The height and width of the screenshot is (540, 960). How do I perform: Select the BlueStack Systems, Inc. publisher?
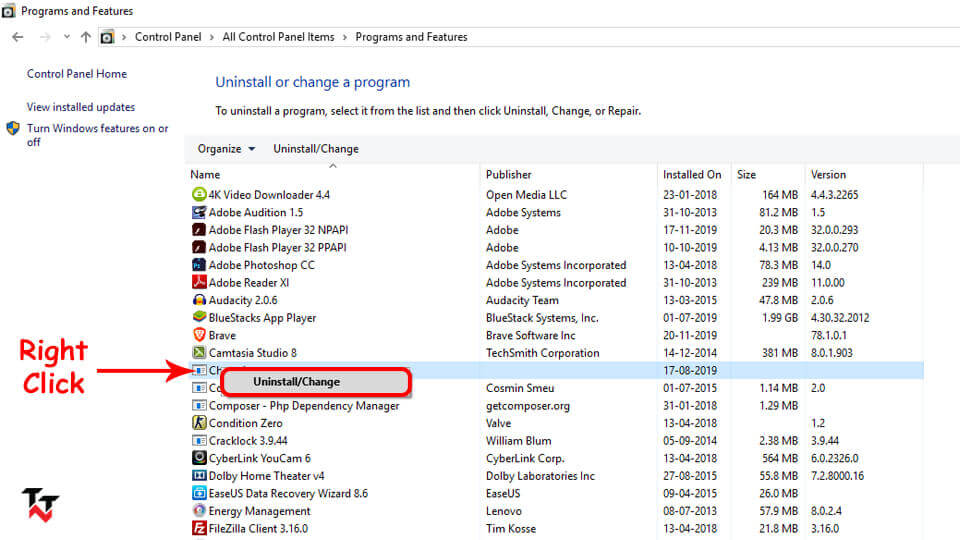pos(542,318)
